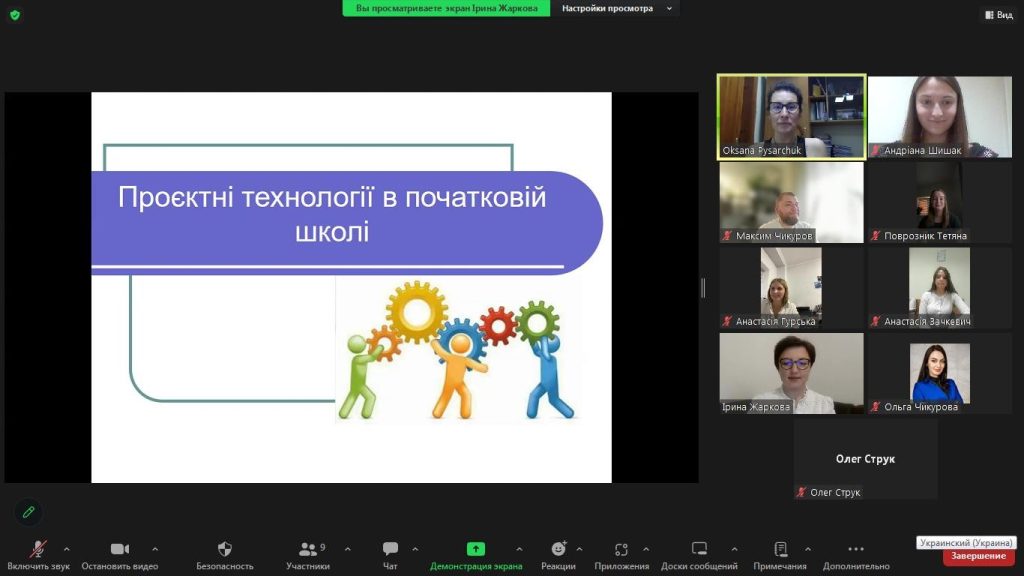Open Notes (Примечания) in toolbar
The height and width of the screenshot is (576, 1024).
pos(780,549)
